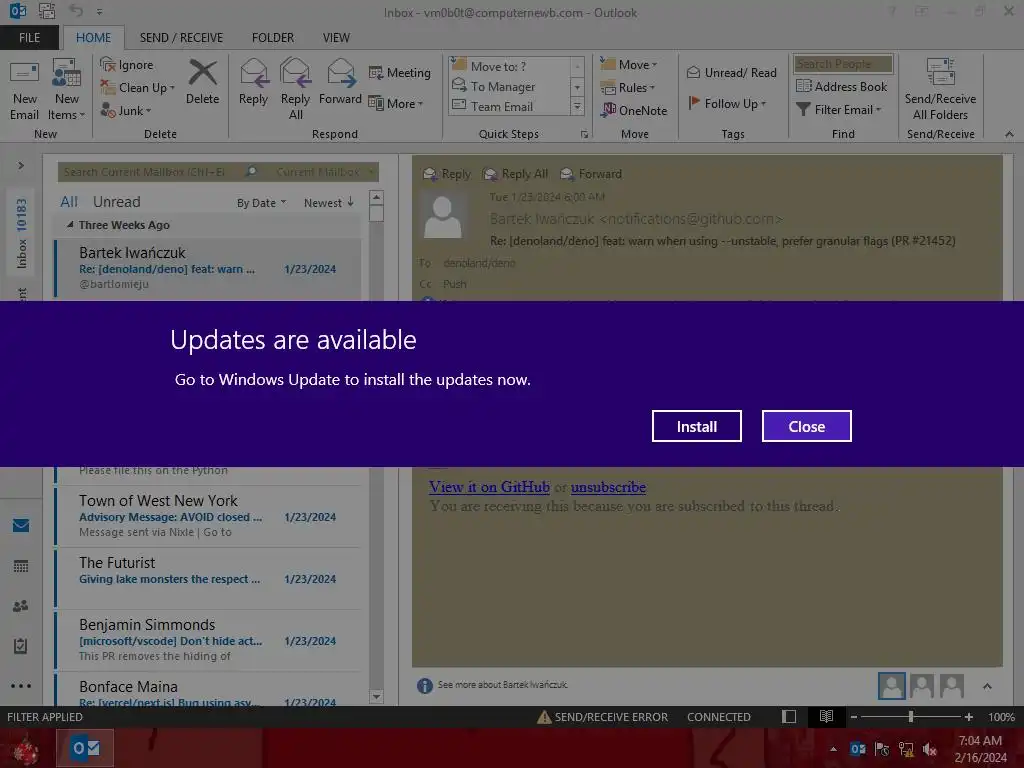The width and height of the screenshot is (1024, 768).
Task: Adjust the zoom slider handle
Action: tap(910, 716)
